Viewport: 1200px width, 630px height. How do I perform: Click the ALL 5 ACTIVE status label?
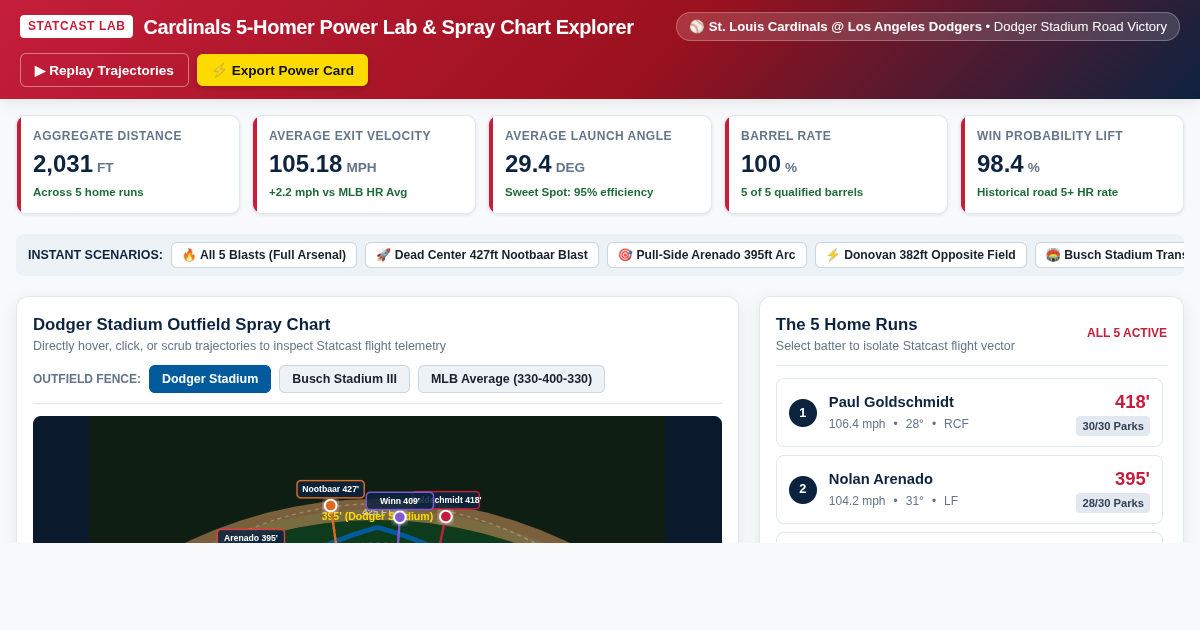point(1127,333)
